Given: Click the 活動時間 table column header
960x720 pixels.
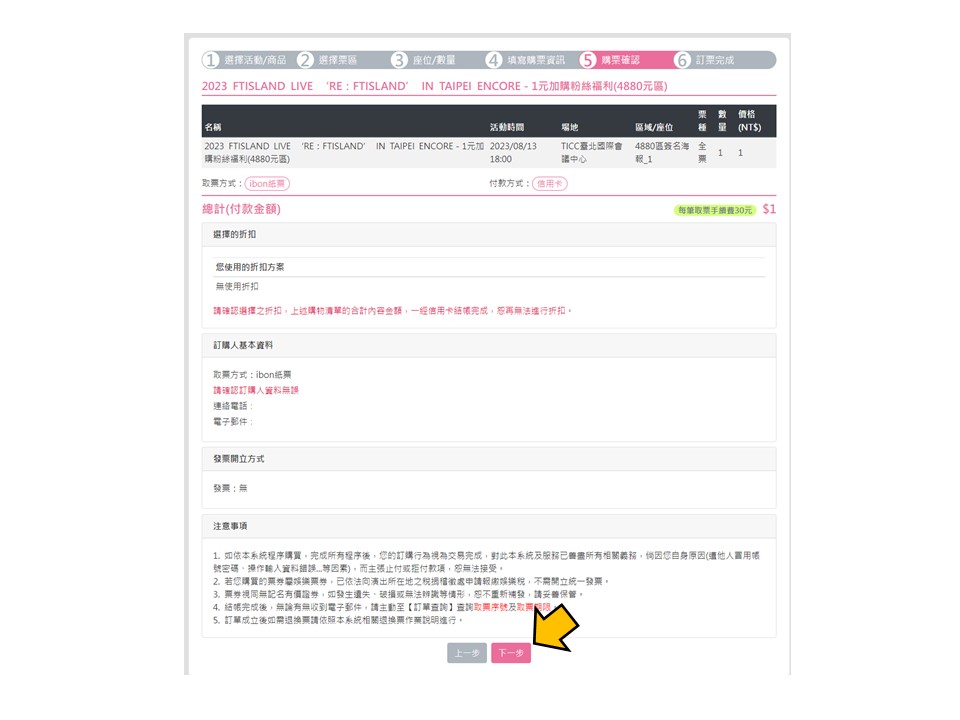Looking at the screenshot, I should click(506, 127).
